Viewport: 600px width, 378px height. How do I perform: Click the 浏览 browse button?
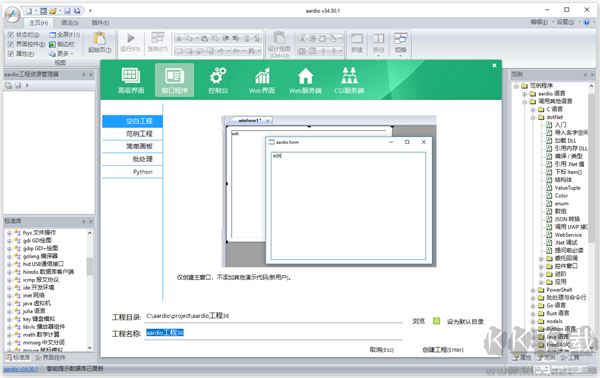pos(418,321)
